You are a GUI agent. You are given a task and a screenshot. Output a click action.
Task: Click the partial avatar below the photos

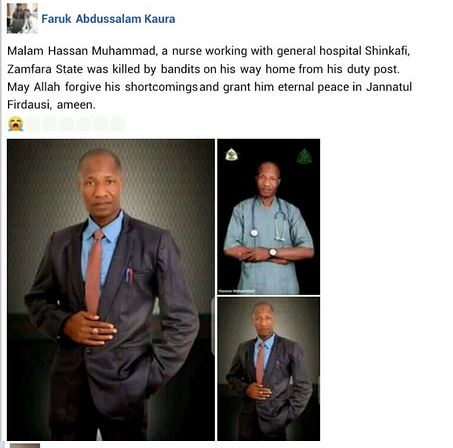[x=25, y=446]
